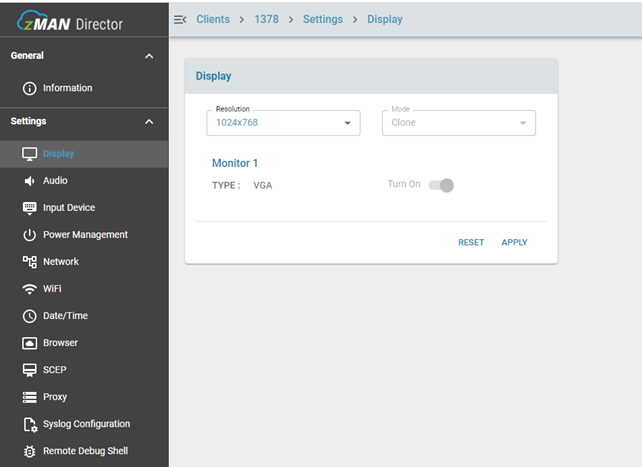Open the Information menu item
This screenshot has width=642, height=467.
coord(84,88)
